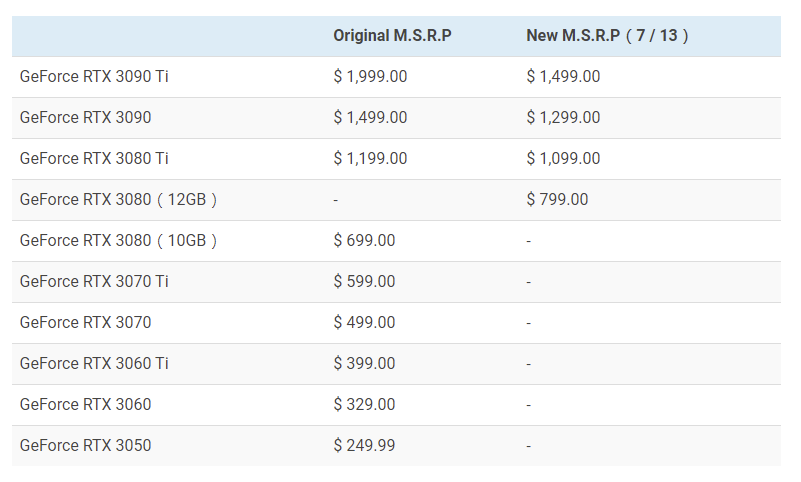Click the GeForce RTX 3060 model name

(x=86, y=404)
